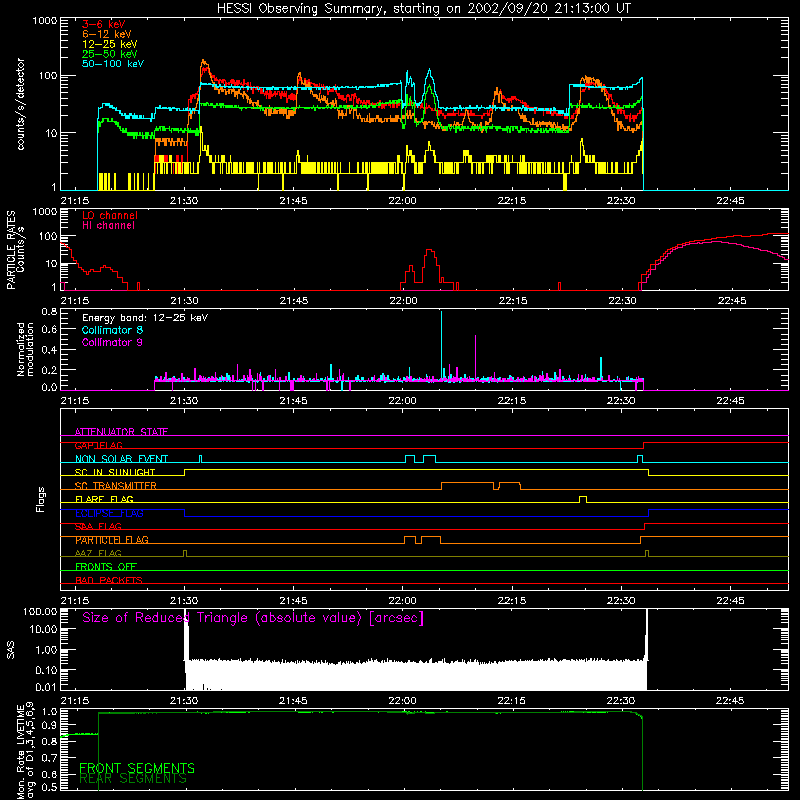Select the LO channel legend label
The image size is (800, 800).
[x=110, y=215]
